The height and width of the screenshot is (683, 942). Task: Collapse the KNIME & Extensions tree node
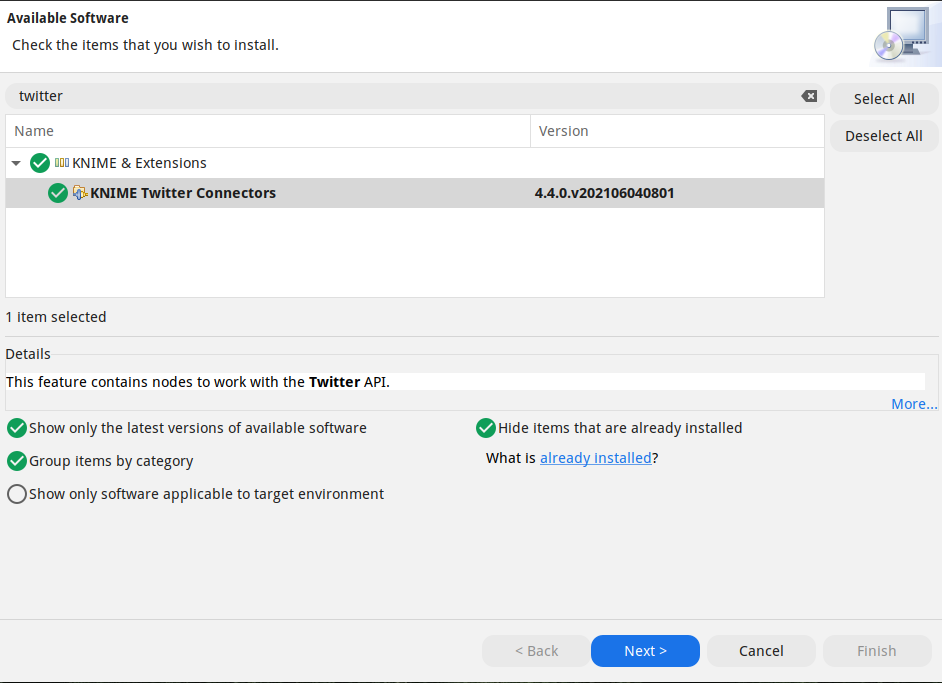click(x=15, y=162)
